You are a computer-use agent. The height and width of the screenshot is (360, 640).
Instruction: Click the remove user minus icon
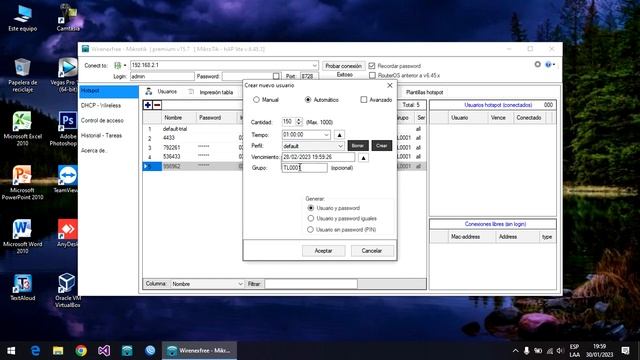(x=157, y=105)
